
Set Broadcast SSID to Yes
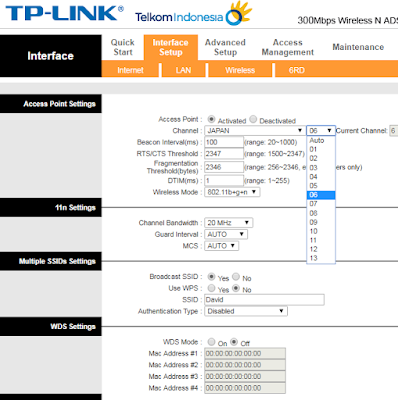point(211,277)
